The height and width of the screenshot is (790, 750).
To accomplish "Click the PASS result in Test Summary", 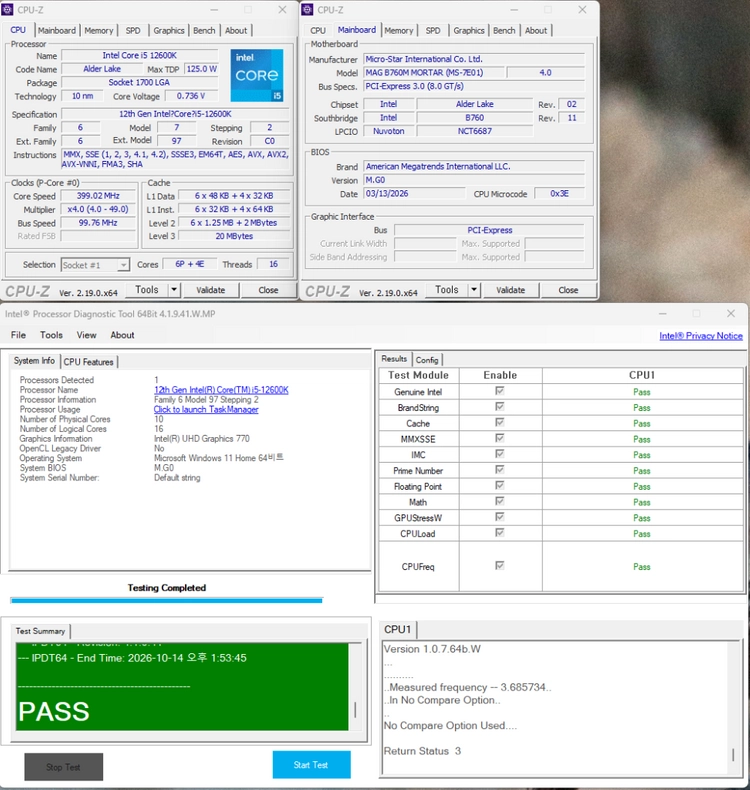I will 54,711.
